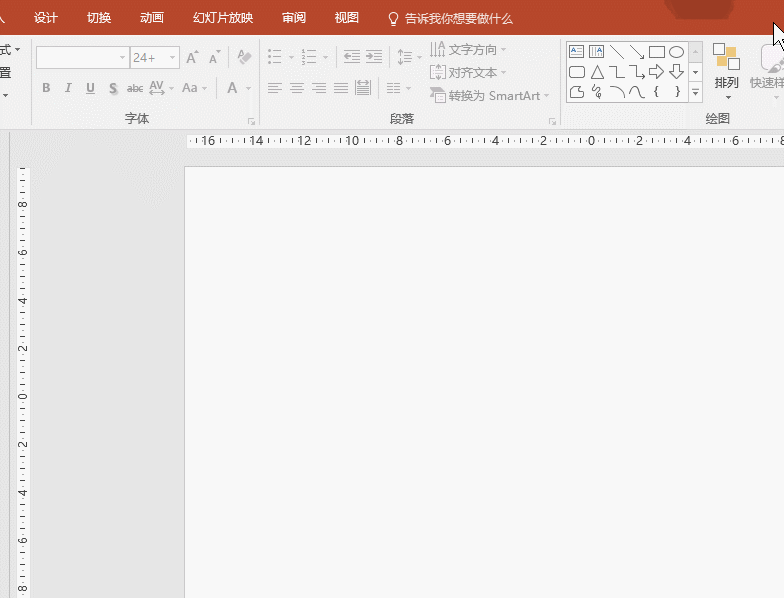
Task: Select the oval shape in gallery
Action: click(677, 52)
